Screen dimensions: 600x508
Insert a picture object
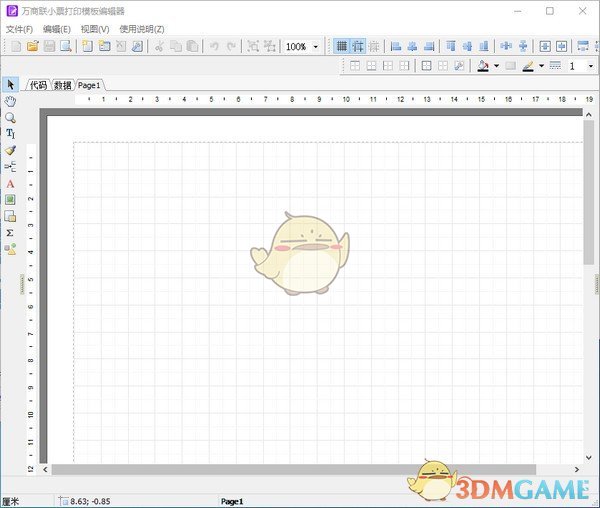tap(10, 200)
